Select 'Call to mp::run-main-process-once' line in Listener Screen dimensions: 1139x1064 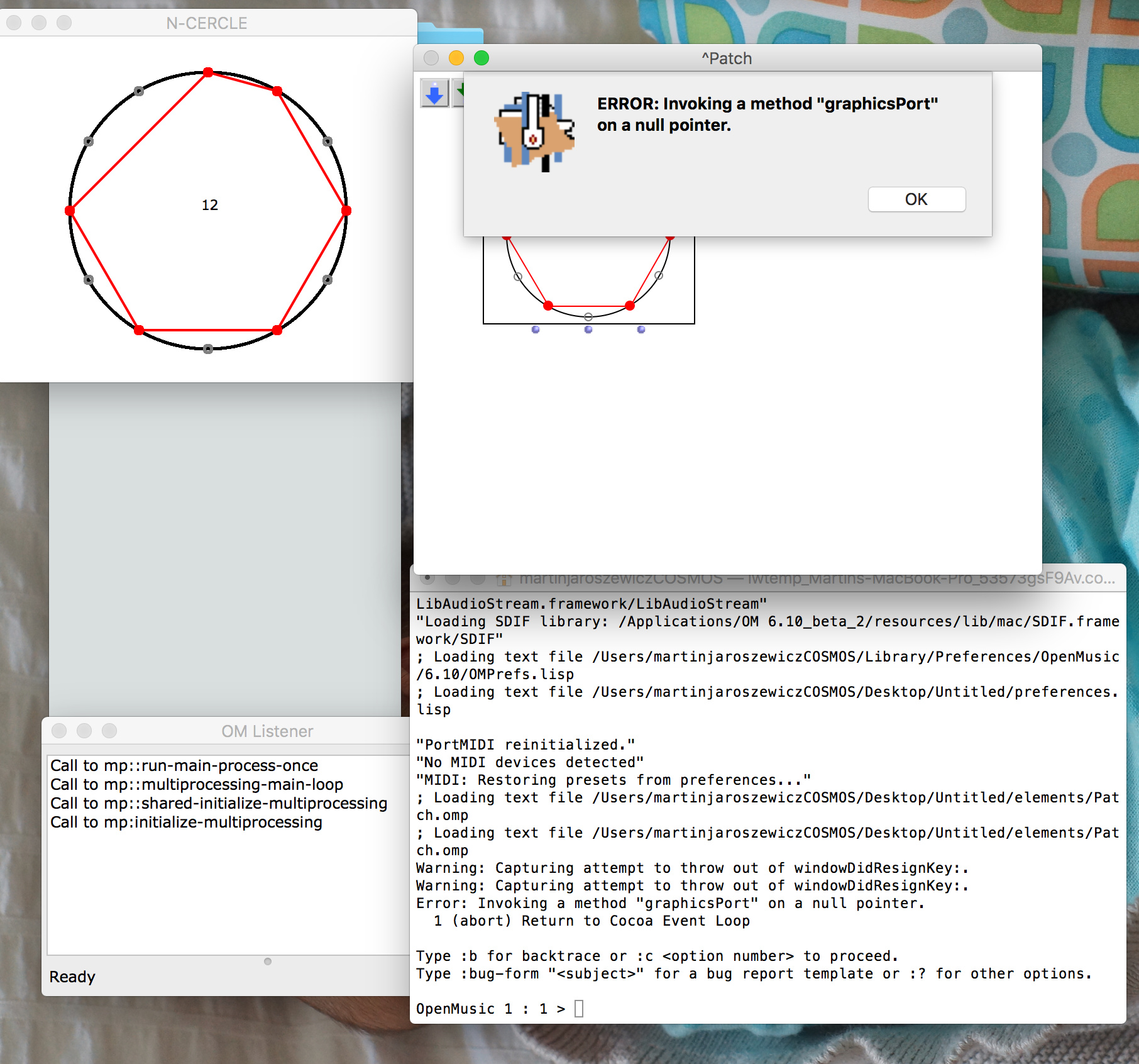(184, 765)
